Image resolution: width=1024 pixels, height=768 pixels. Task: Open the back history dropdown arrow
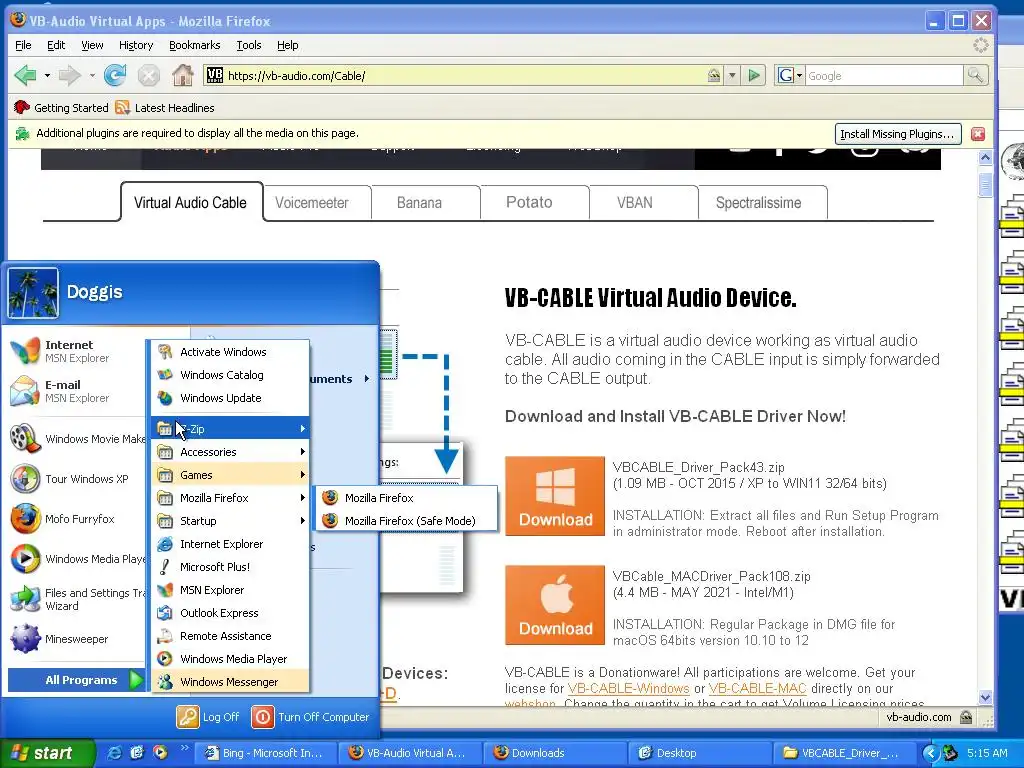(x=47, y=76)
